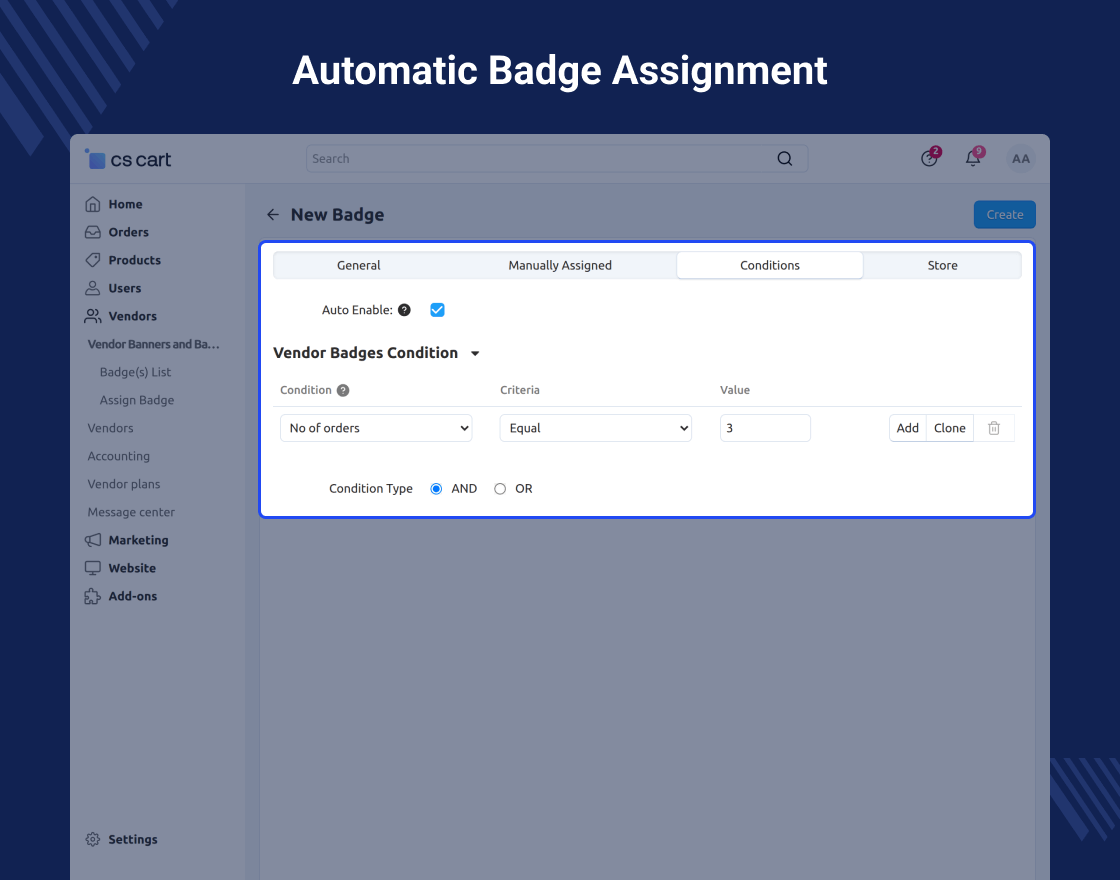Switch to the Manually Assigned tab
The height and width of the screenshot is (880, 1120).
(560, 265)
